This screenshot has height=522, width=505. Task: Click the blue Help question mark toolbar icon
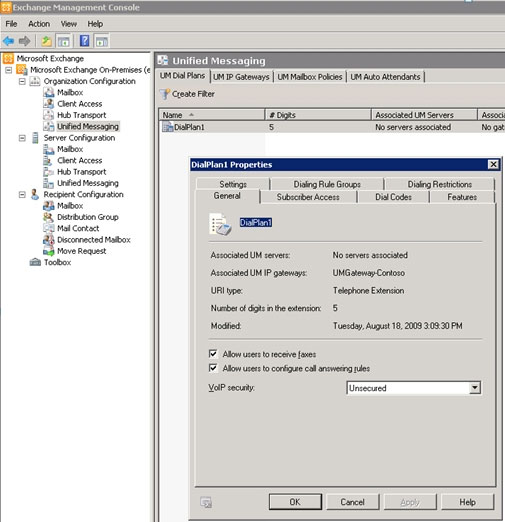click(85, 41)
